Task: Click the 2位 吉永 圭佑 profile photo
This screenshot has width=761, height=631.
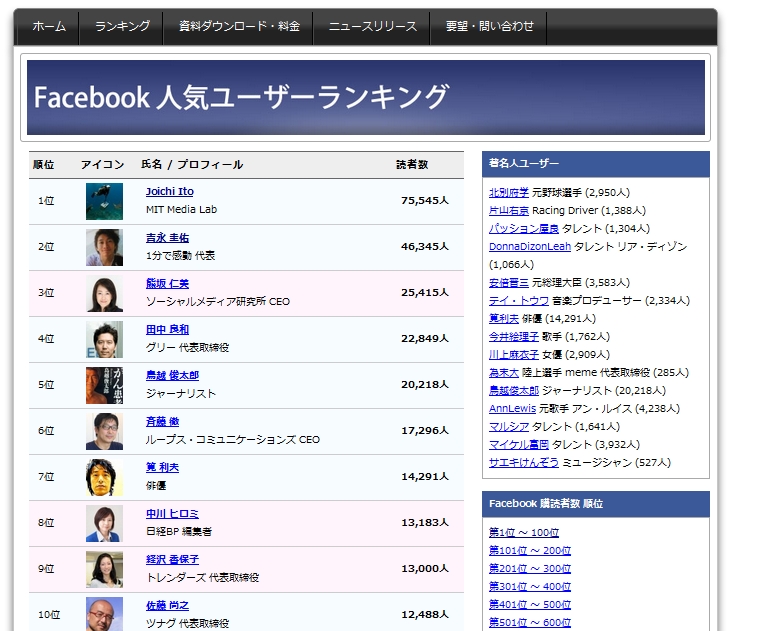Action: click(x=104, y=248)
